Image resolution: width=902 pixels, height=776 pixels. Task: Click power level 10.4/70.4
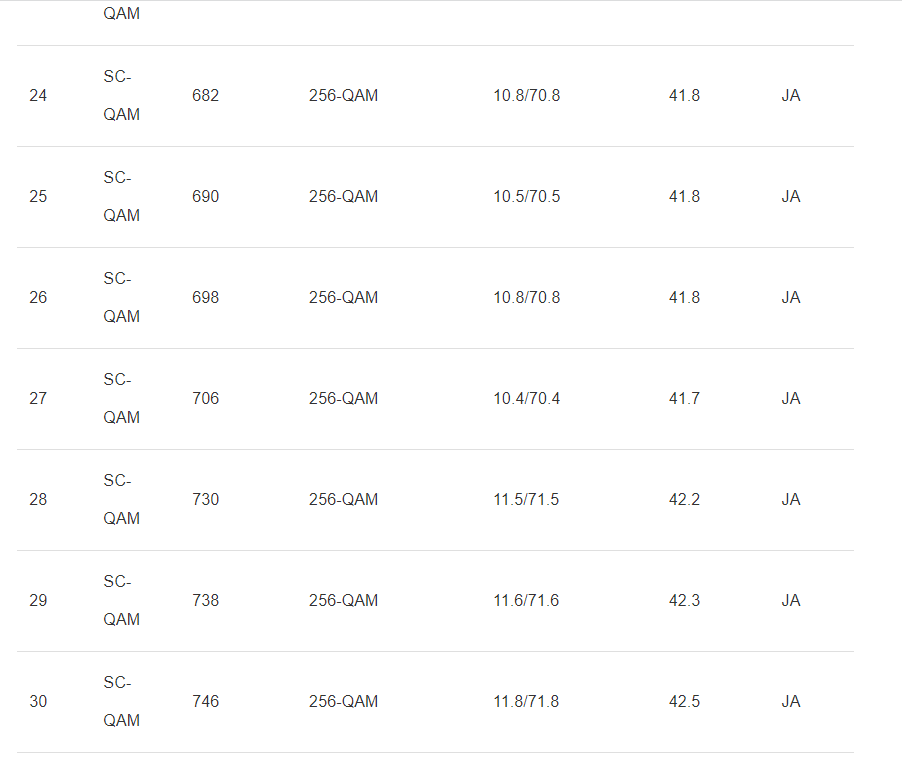(x=526, y=399)
